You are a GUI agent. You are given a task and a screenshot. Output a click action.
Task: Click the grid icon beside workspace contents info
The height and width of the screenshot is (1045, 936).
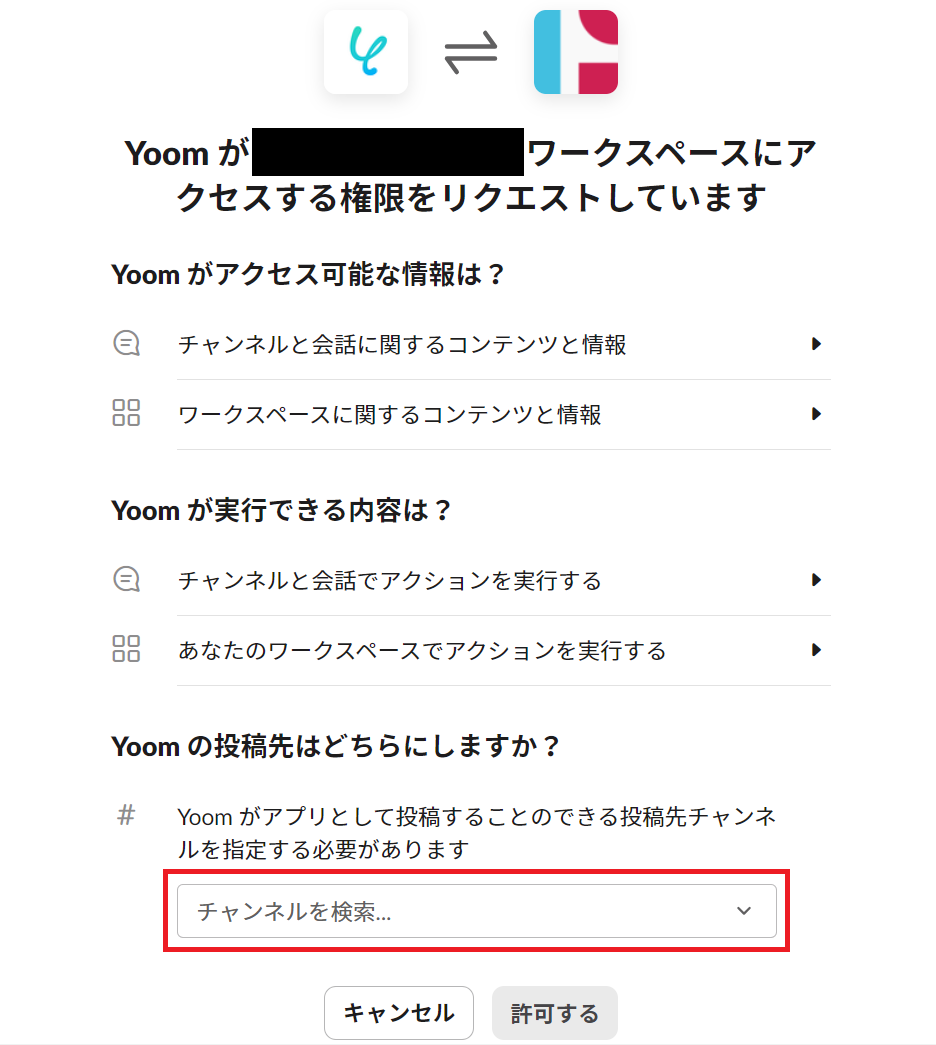click(127, 413)
